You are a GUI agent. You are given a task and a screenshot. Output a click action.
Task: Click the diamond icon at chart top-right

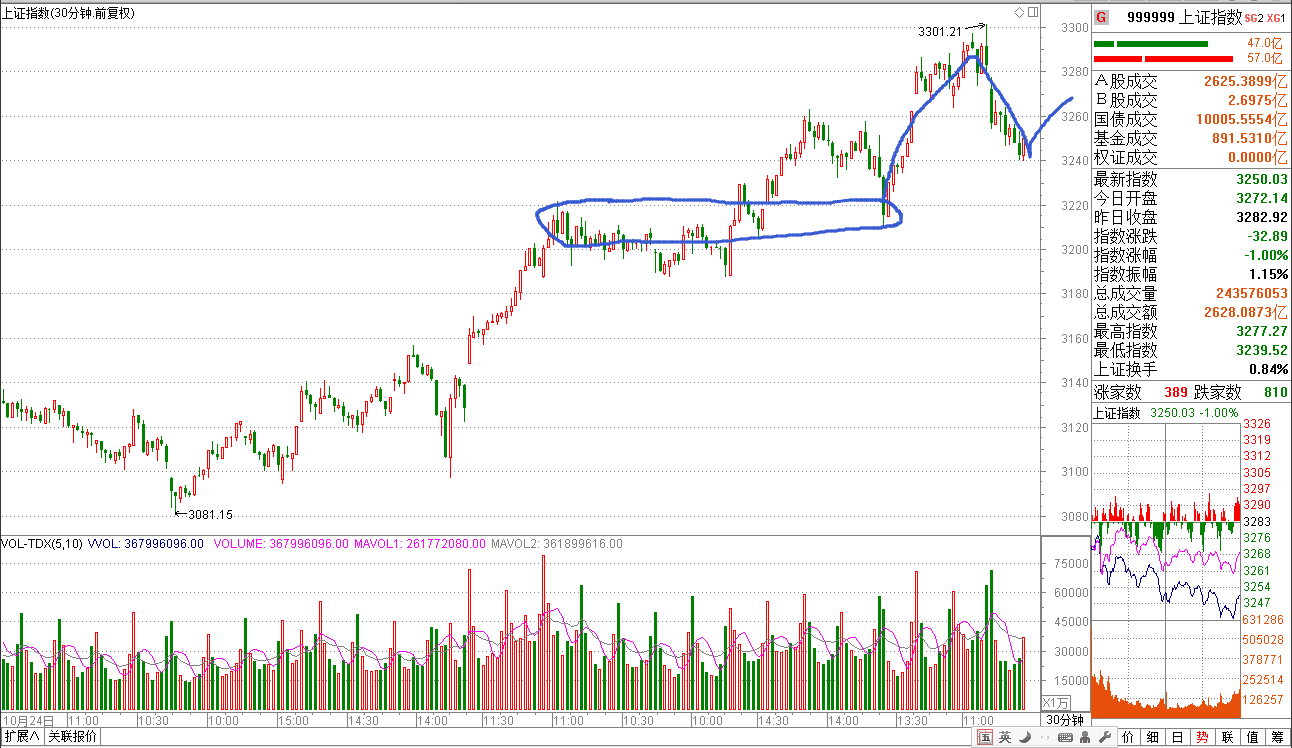coord(1019,12)
